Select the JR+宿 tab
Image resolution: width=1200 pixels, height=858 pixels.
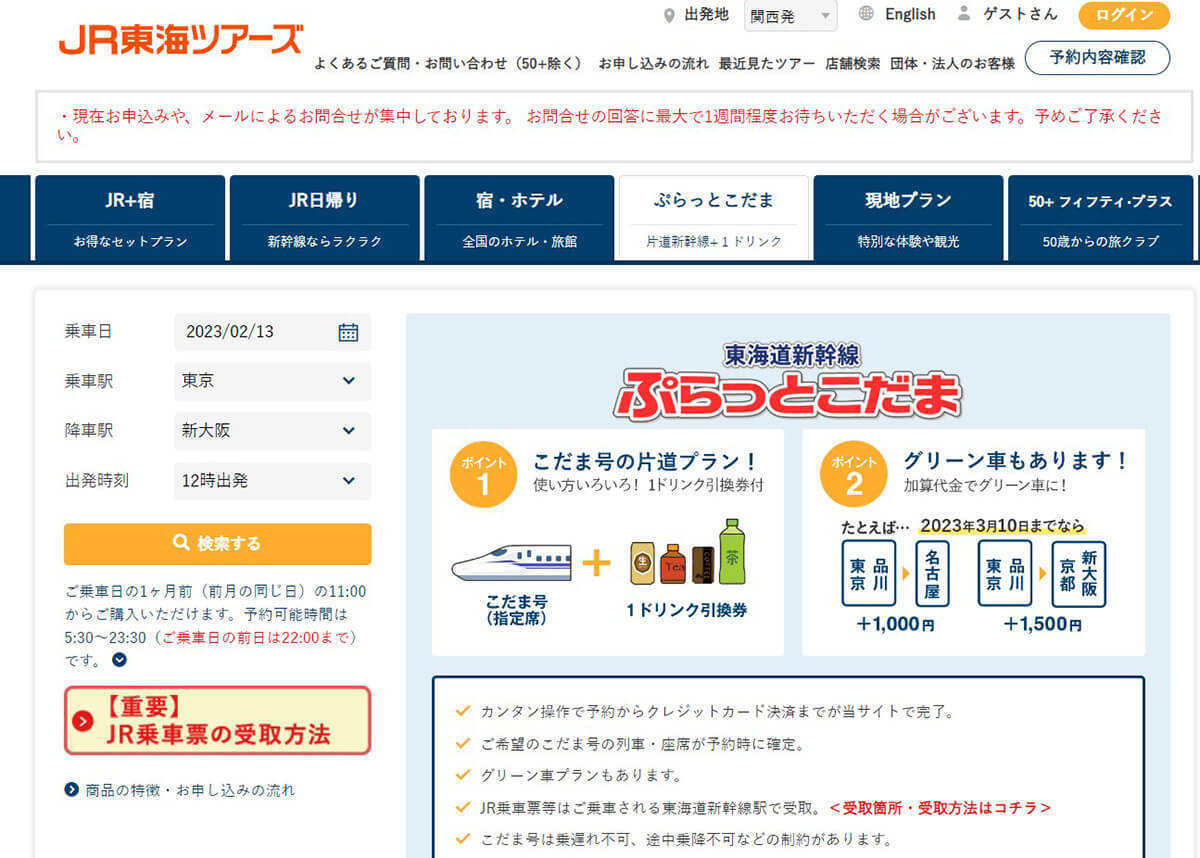tap(130, 218)
